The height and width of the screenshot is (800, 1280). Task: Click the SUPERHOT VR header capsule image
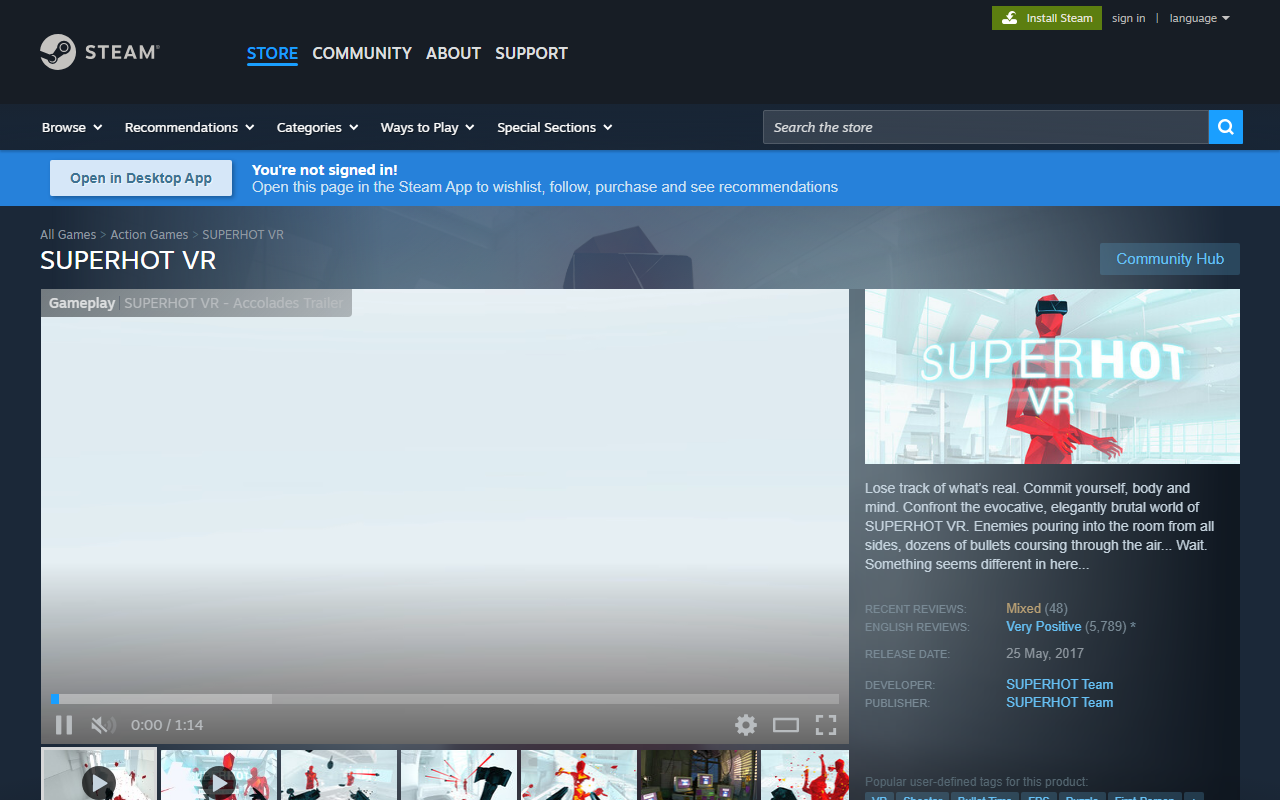tap(1052, 376)
